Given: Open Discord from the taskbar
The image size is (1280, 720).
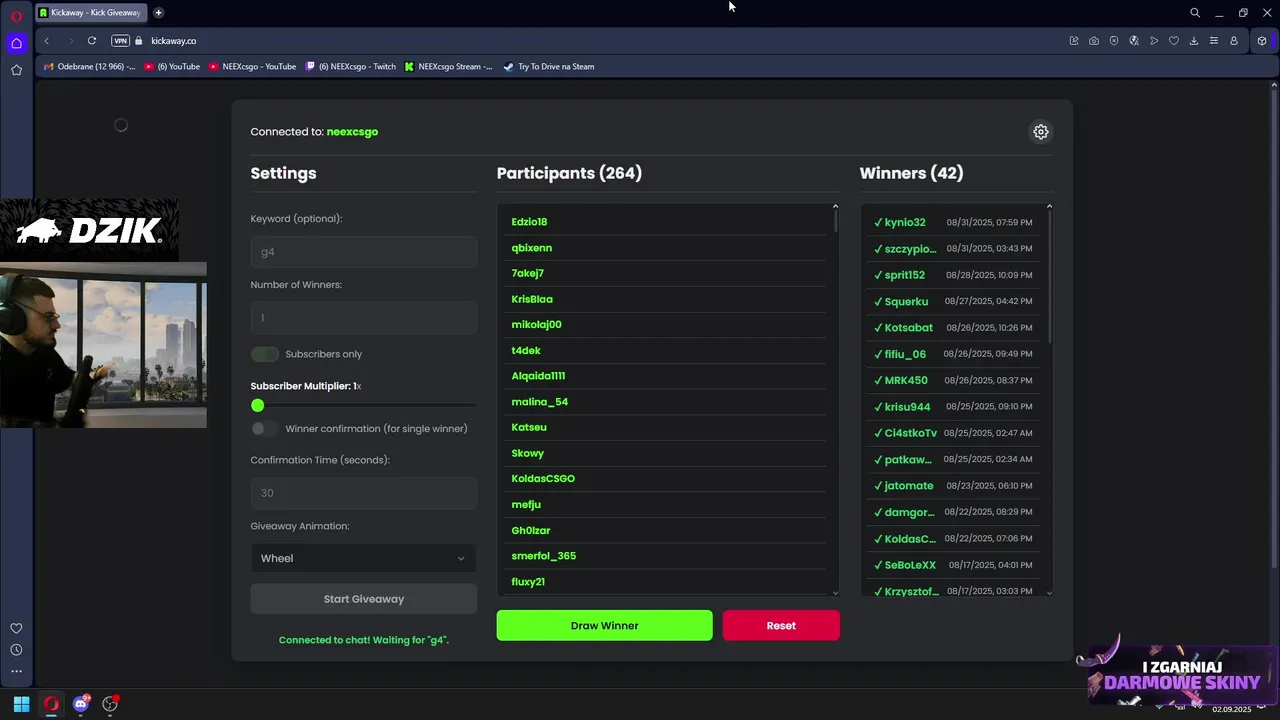Looking at the screenshot, I should [x=81, y=704].
